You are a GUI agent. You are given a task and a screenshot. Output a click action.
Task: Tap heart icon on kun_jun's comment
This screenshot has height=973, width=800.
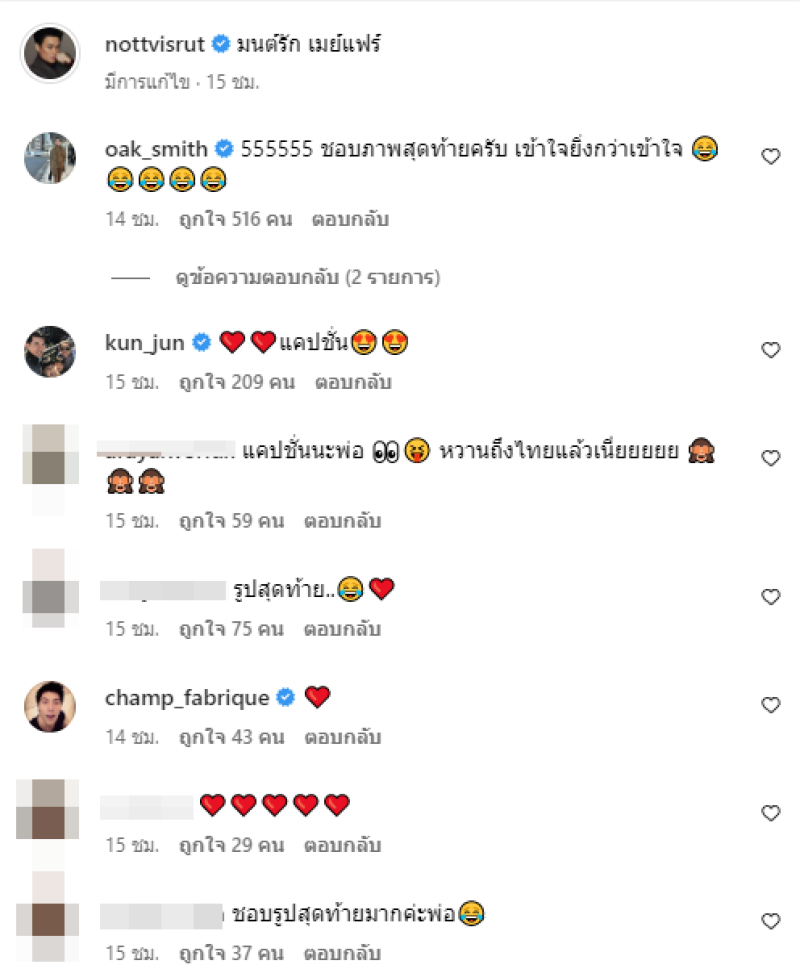[770, 350]
